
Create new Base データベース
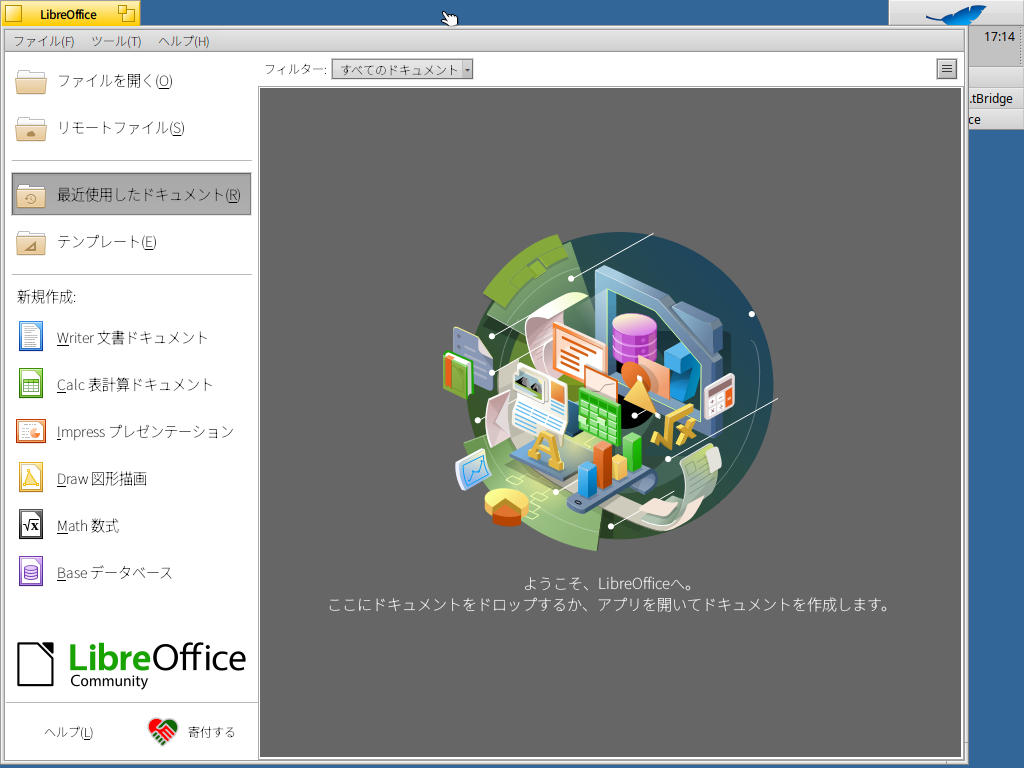pyautogui.click(x=114, y=572)
